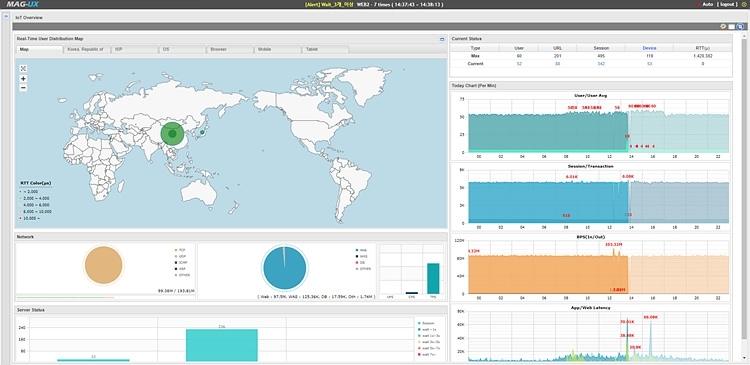Click the white panel layout icon
Viewport: 750px width, 365px height.
coord(731,27)
